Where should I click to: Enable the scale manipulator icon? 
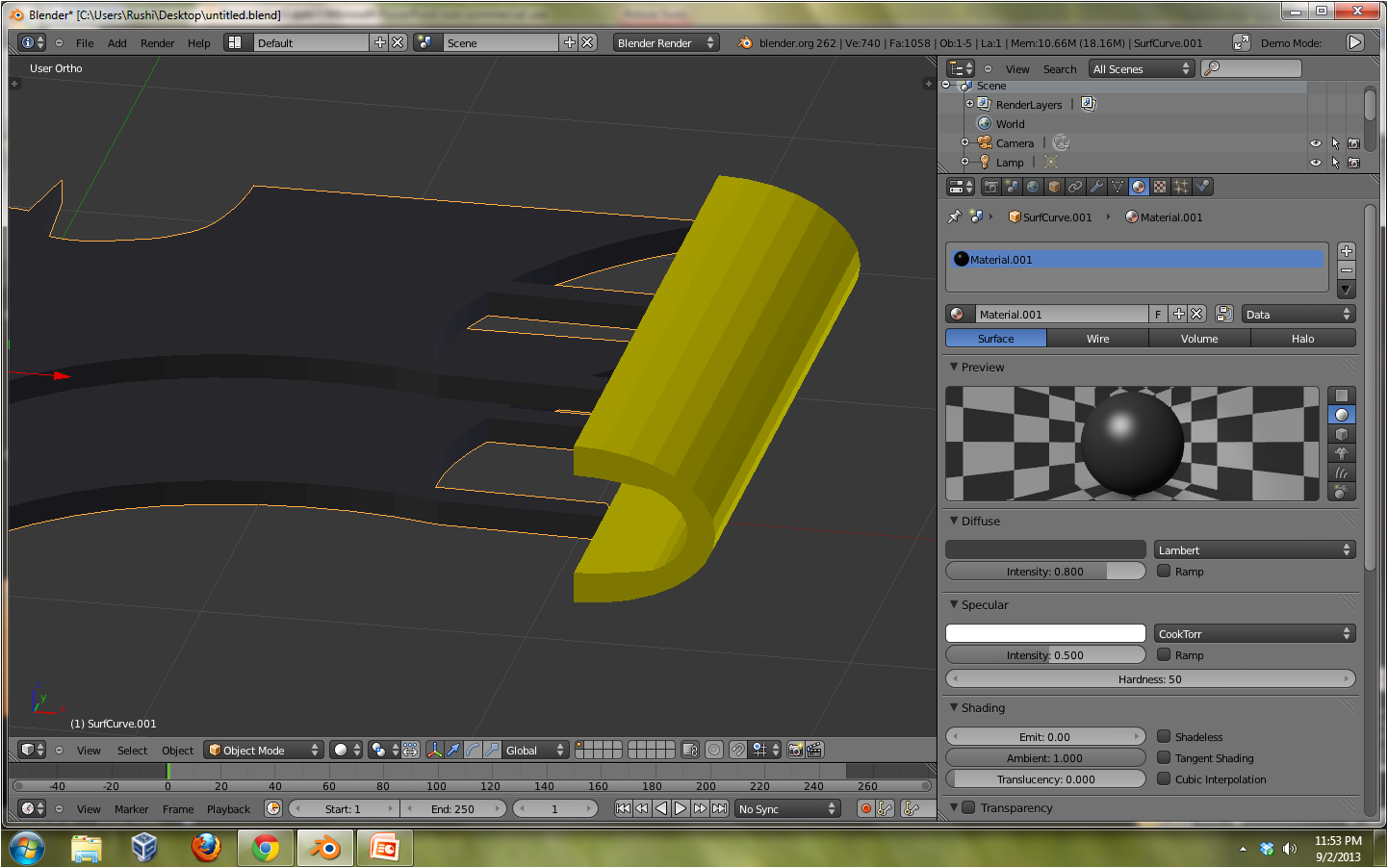[492, 750]
